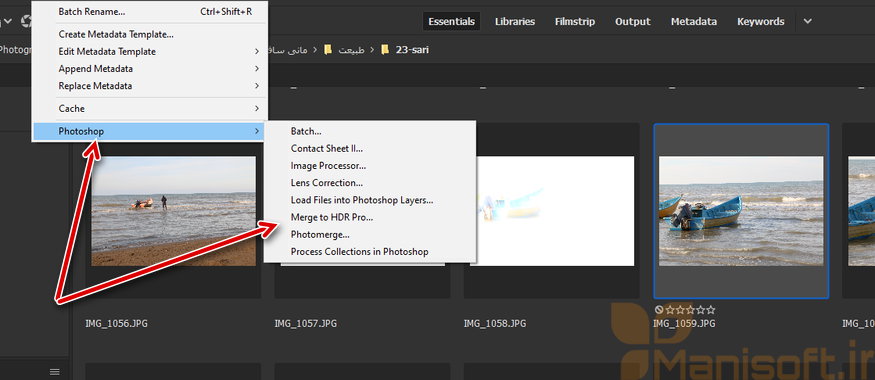
Task: Open Edit Metadata Template submenu
Action: 150,51
